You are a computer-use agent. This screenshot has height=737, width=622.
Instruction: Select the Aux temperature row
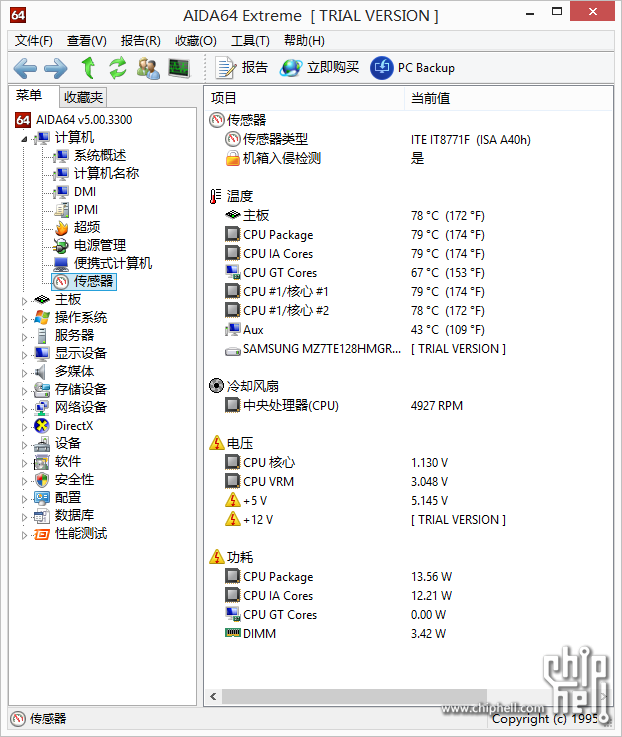click(x=409, y=329)
